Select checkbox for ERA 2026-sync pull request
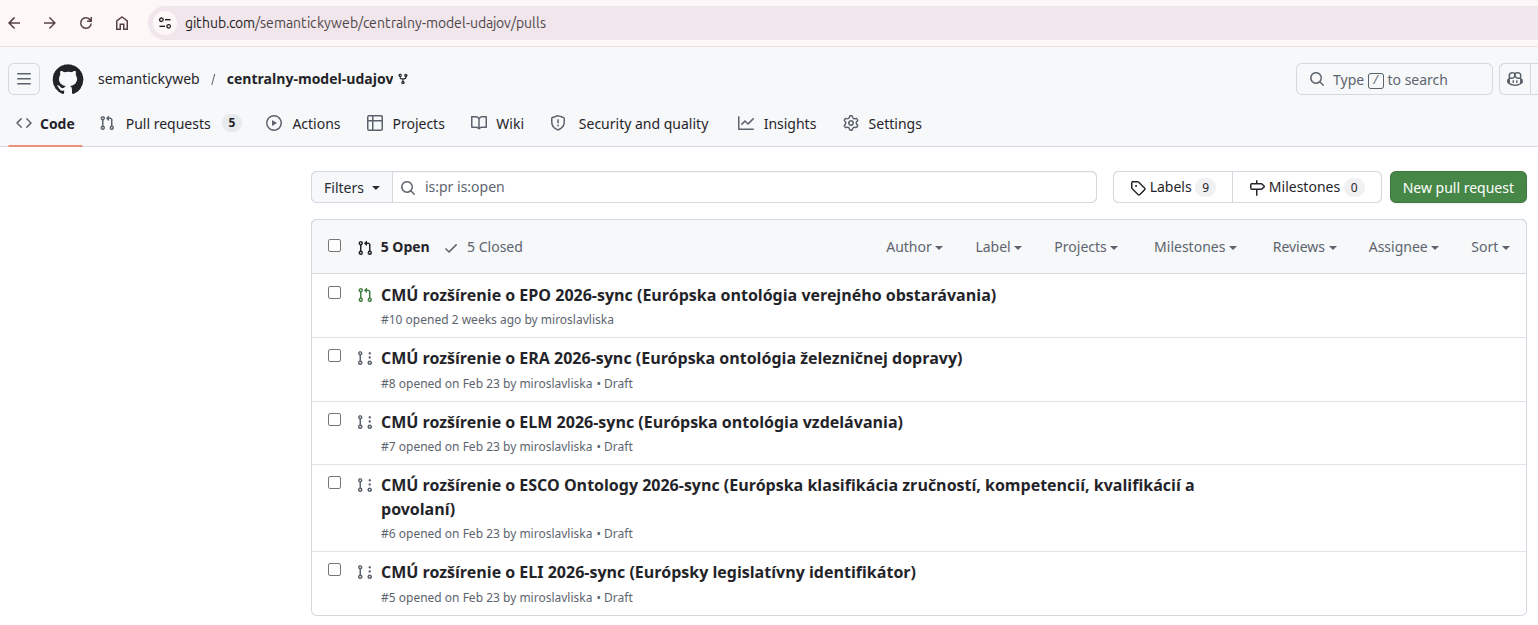 coord(335,356)
